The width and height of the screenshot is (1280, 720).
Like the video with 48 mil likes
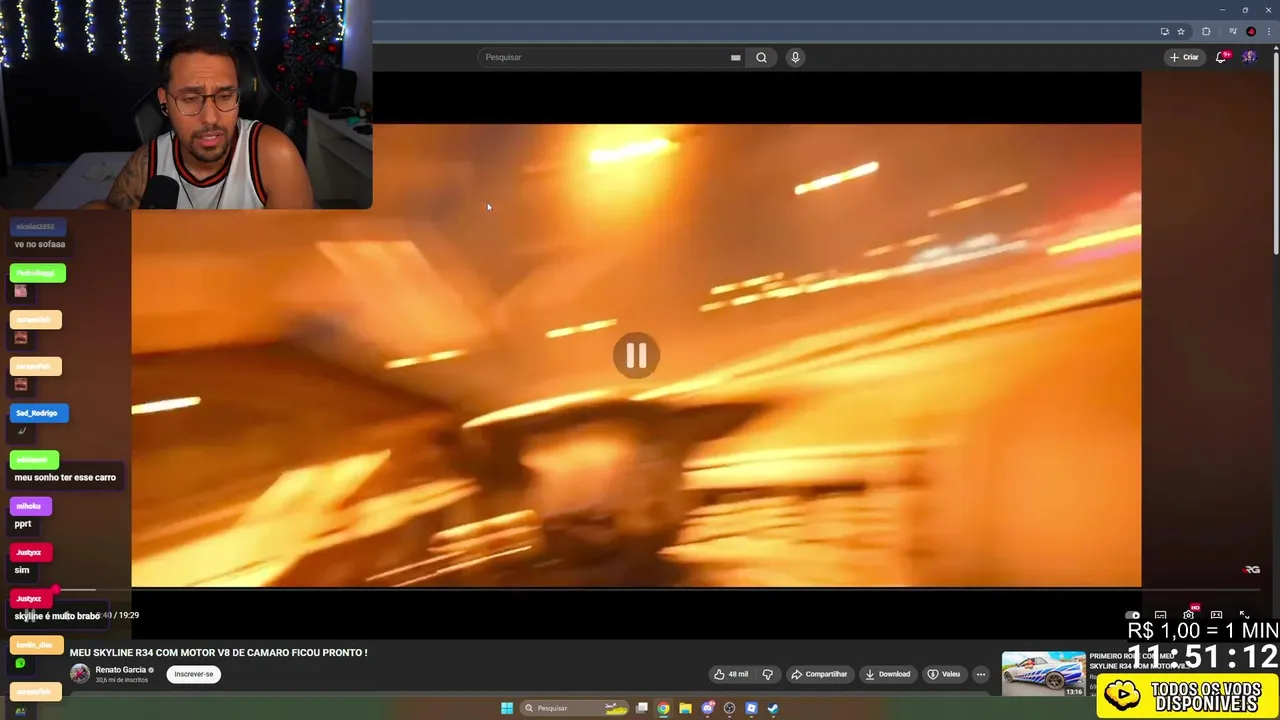point(731,674)
